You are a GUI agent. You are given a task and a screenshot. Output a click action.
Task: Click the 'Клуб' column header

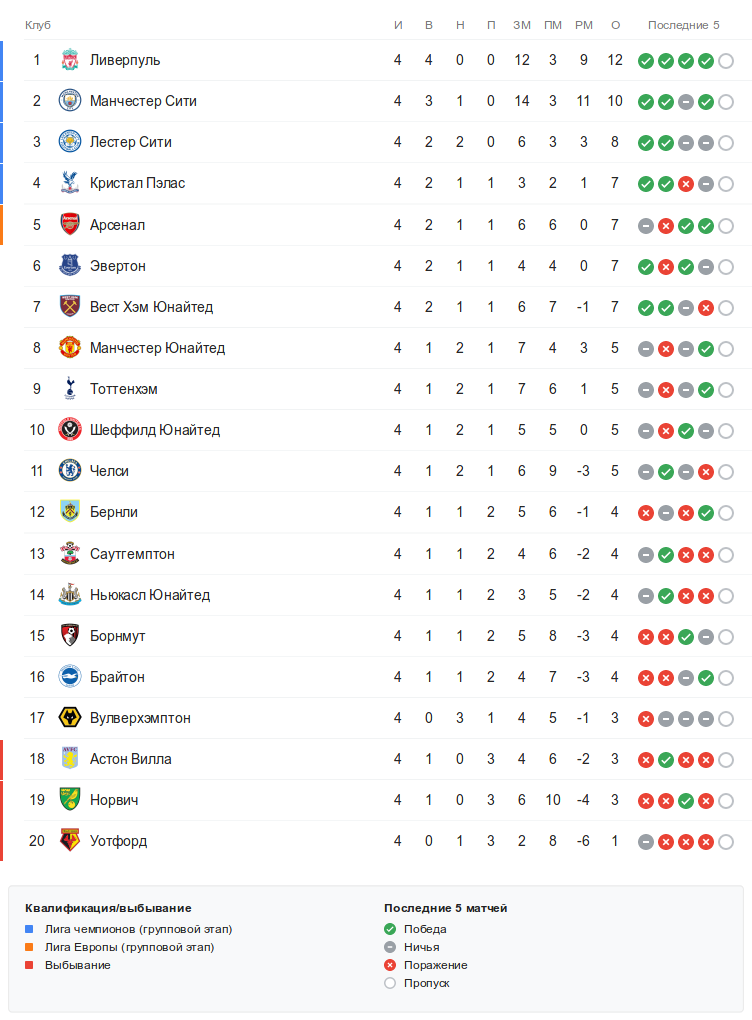tap(38, 25)
